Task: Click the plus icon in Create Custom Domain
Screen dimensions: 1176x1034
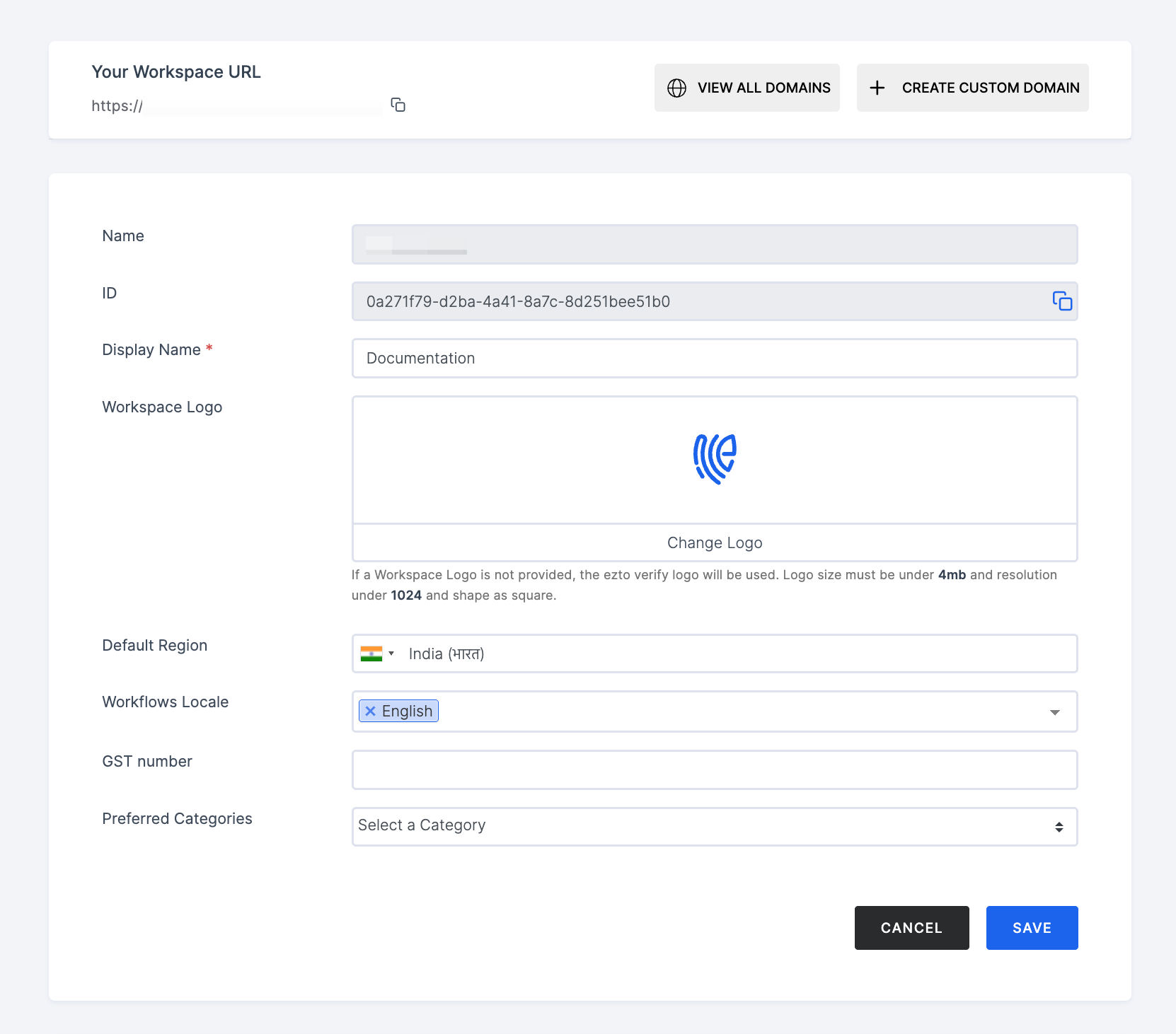Action: tap(877, 88)
